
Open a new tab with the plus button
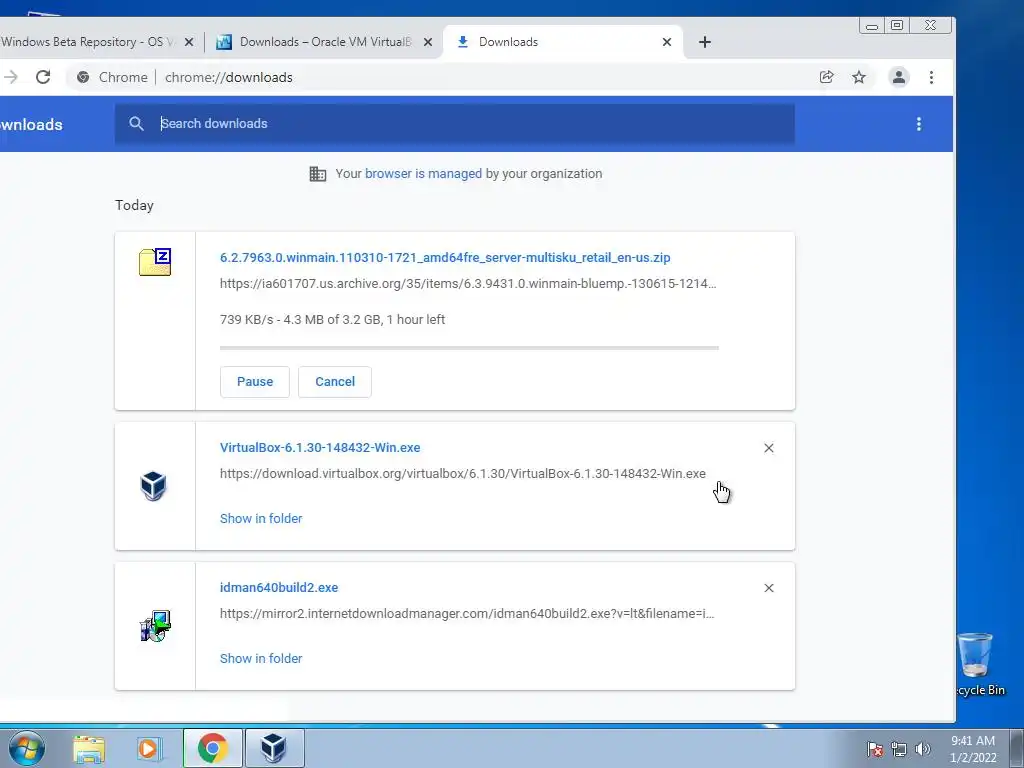tap(705, 42)
